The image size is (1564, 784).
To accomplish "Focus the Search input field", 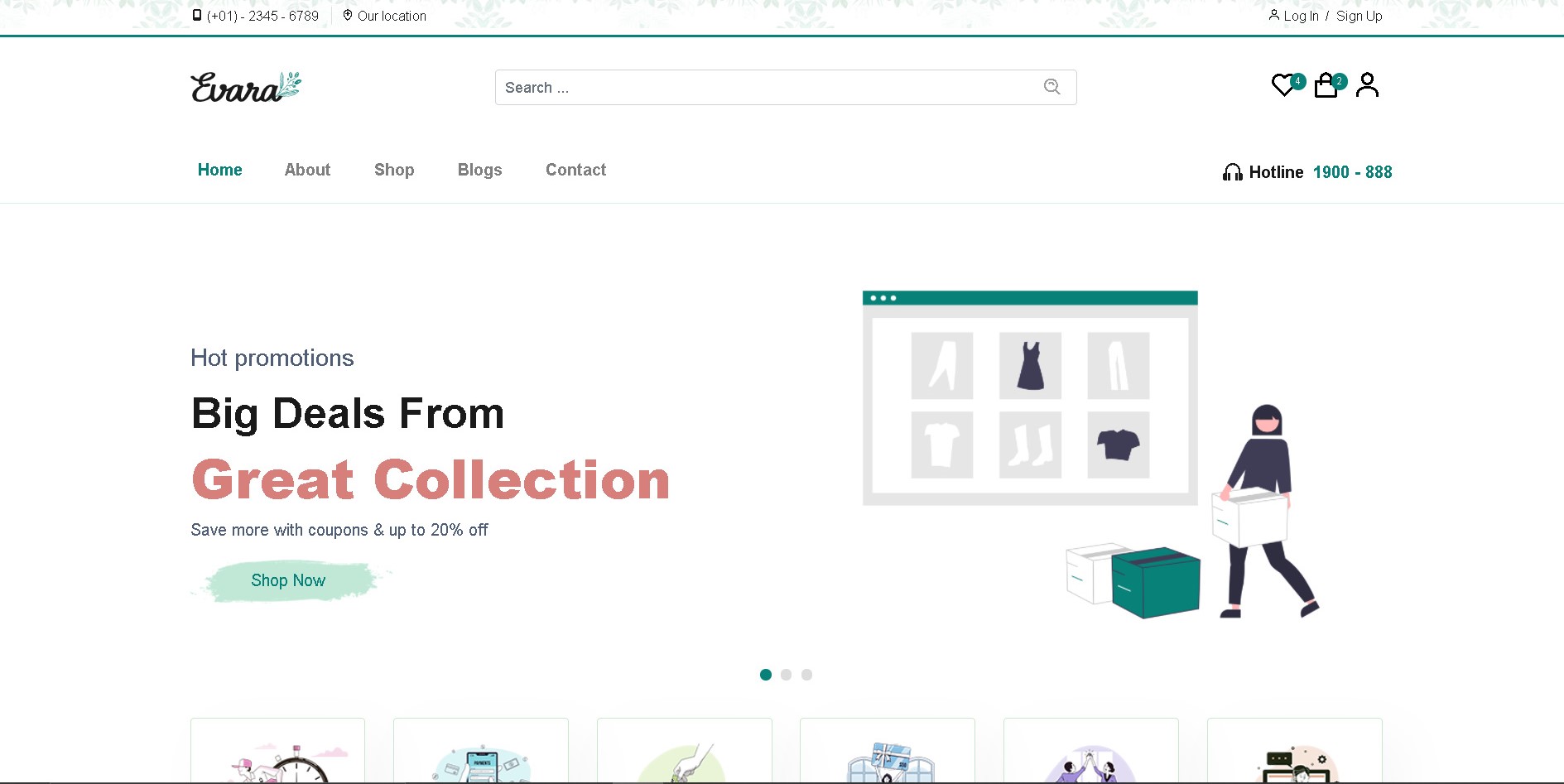I will [786, 87].
